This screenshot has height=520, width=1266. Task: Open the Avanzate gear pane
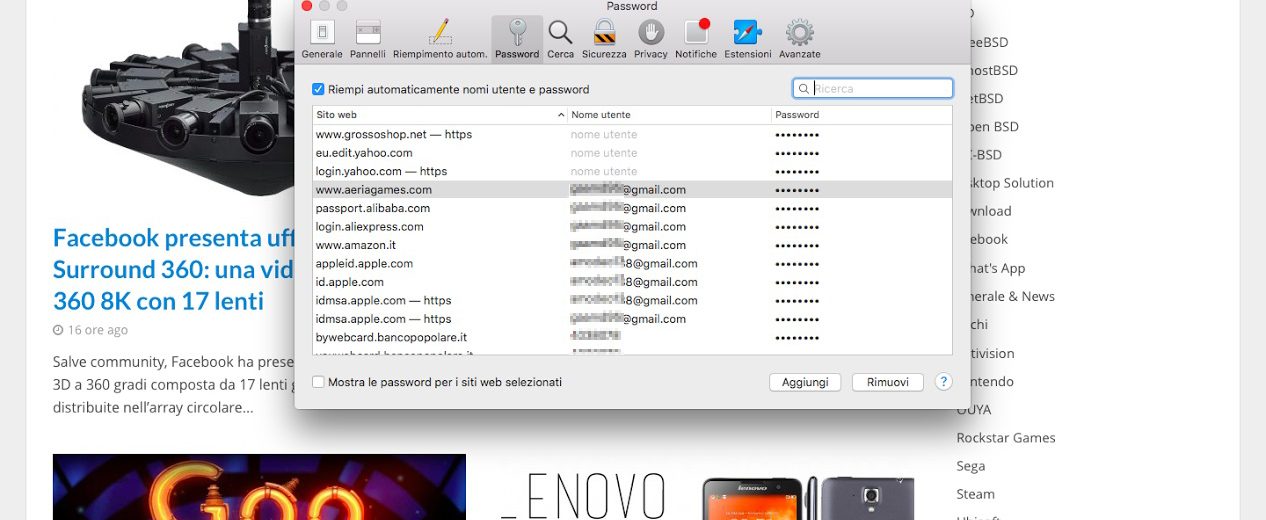tap(799, 39)
